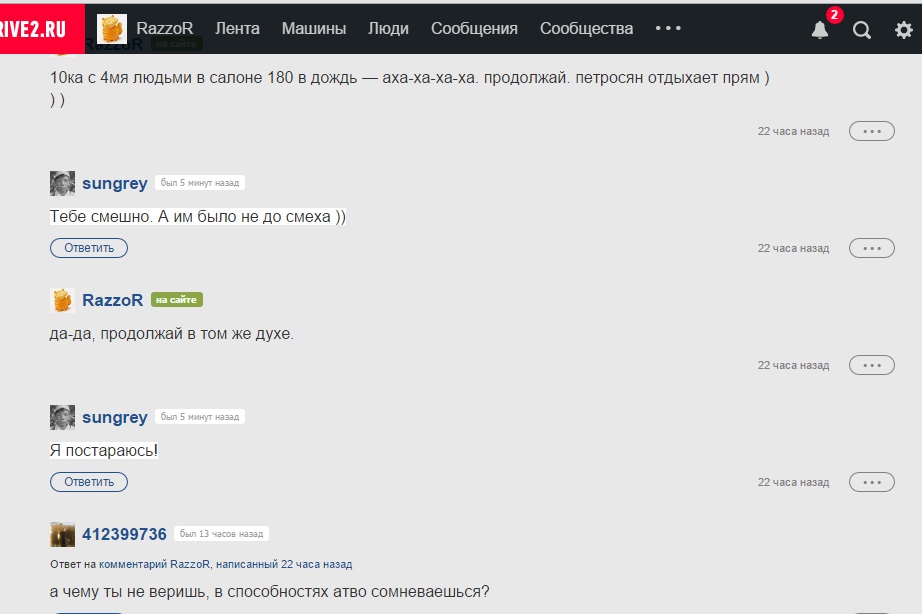This screenshot has width=922, height=614.
Task: Open the Машины menu item
Action: pyautogui.click(x=313, y=28)
